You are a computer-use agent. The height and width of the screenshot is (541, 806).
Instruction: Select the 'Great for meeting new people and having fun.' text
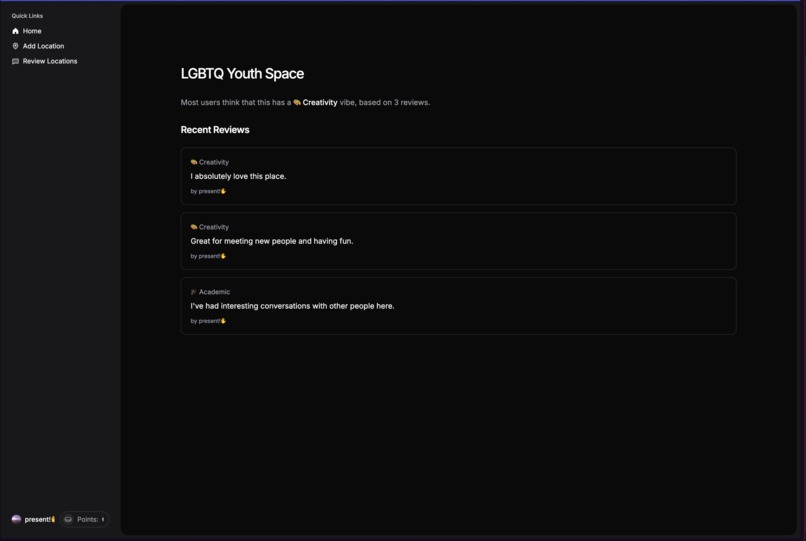click(271, 241)
